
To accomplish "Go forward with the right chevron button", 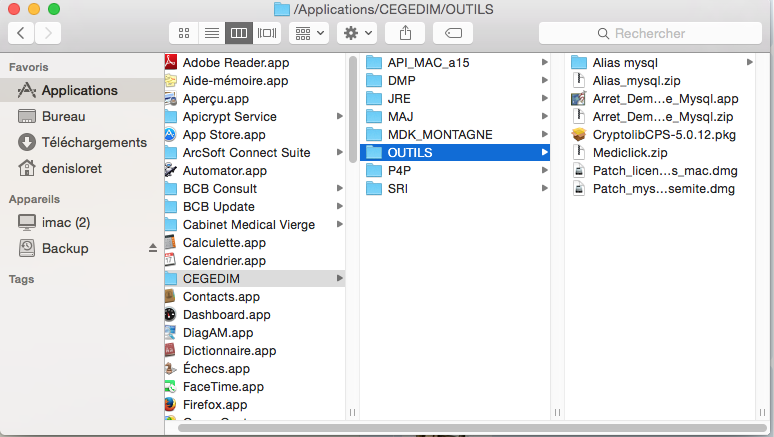I will coord(48,33).
